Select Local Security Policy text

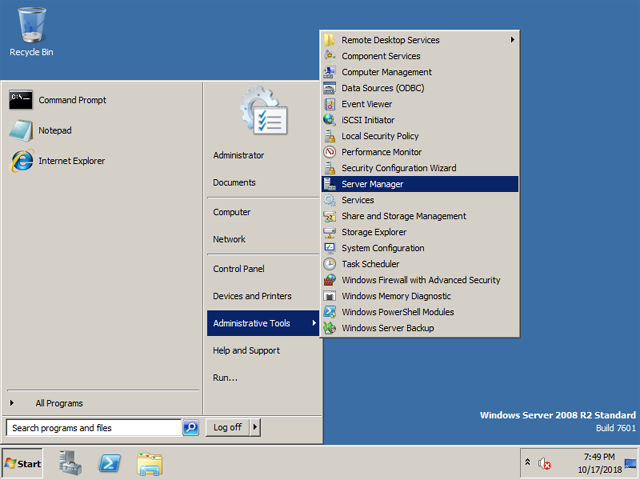(x=380, y=136)
